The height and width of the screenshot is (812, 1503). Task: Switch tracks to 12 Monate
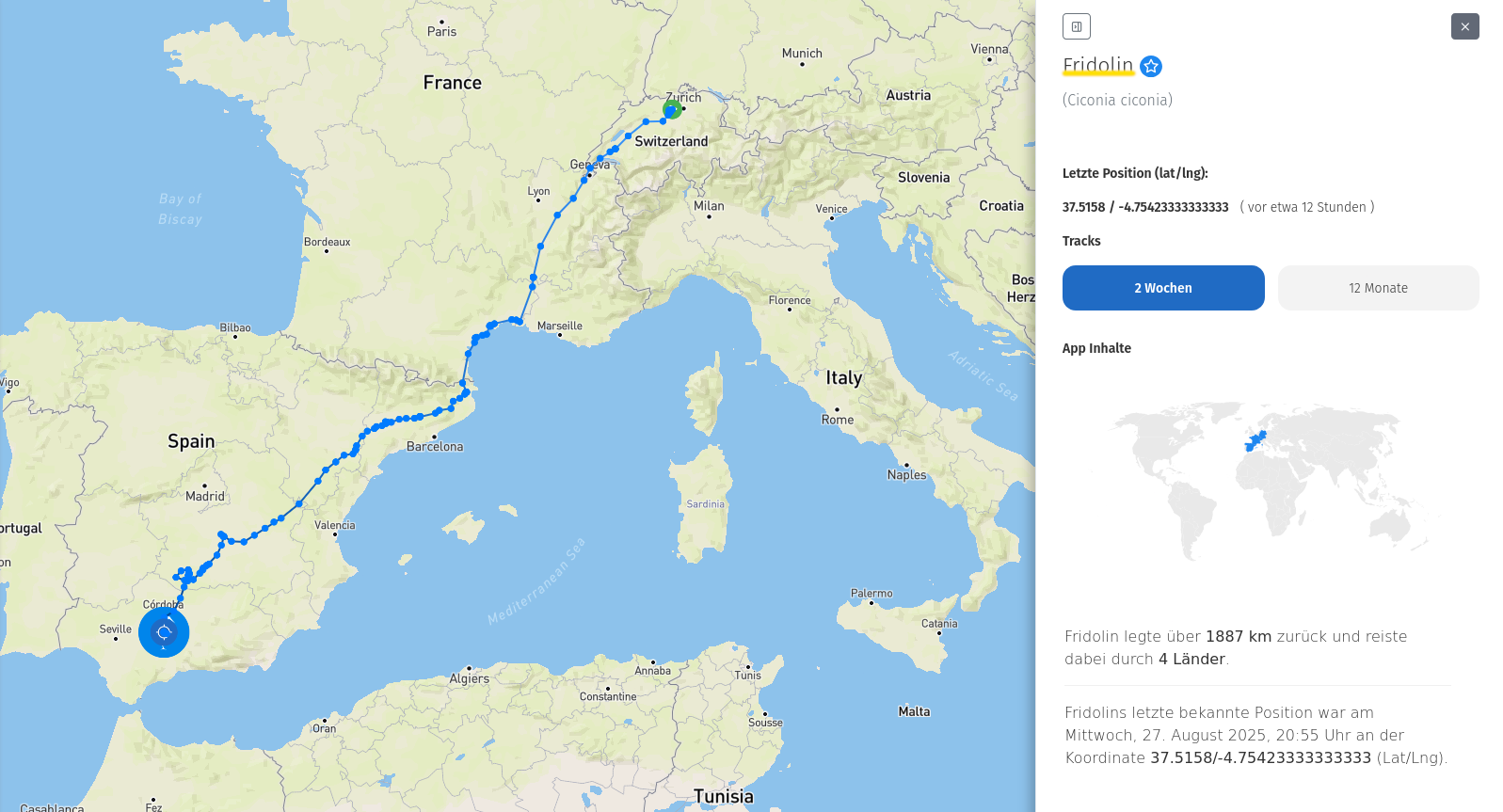click(1378, 288)
